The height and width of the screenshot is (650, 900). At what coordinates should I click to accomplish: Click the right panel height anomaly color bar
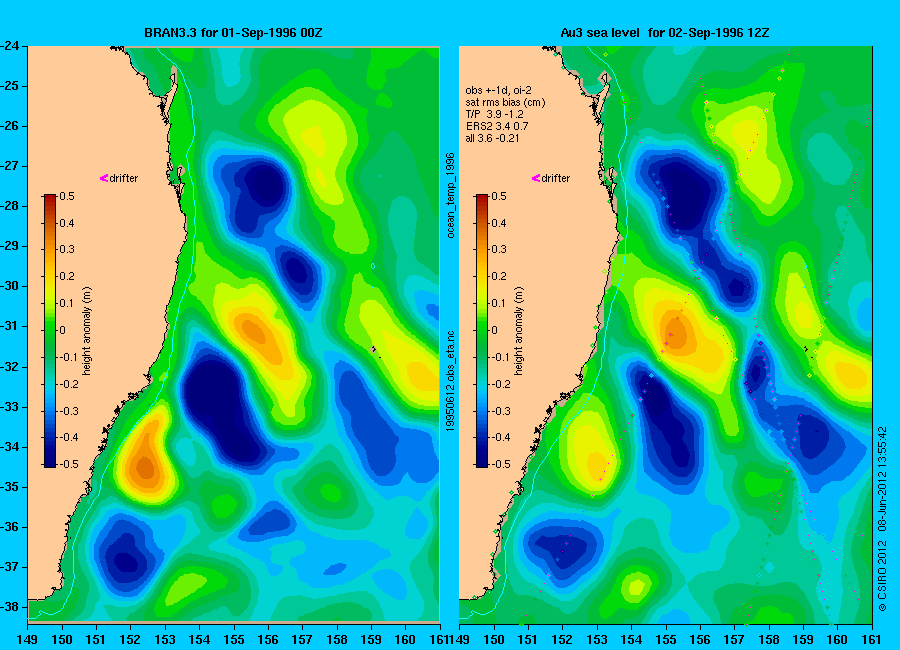click(x=482, y=331)
